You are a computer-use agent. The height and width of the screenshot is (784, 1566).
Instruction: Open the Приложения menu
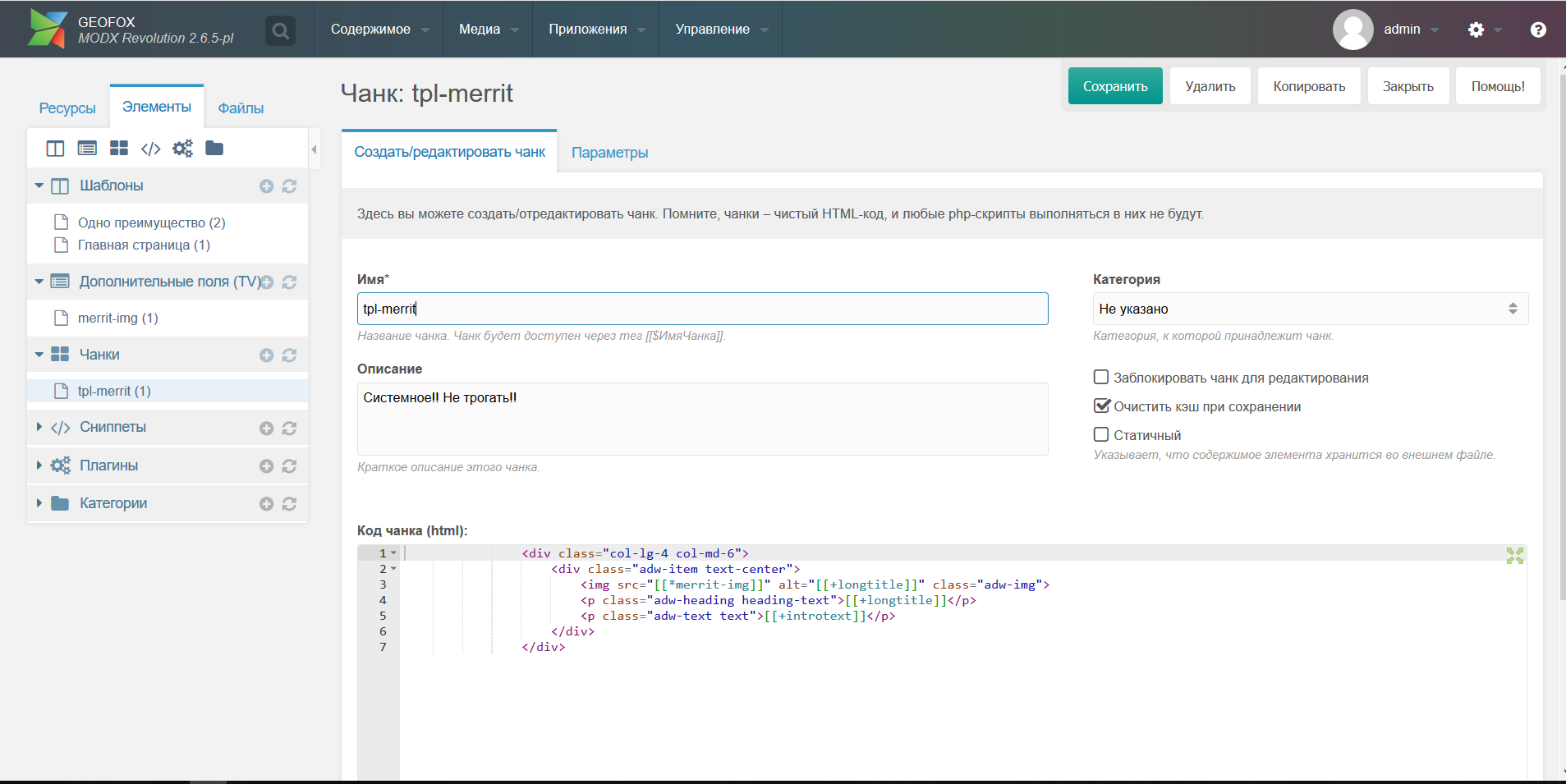pos(596,30)
